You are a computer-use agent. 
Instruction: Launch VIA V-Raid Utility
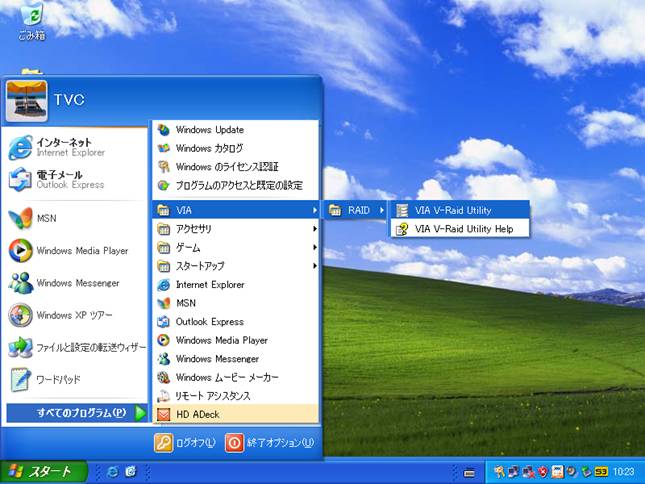tap(460, 210)
